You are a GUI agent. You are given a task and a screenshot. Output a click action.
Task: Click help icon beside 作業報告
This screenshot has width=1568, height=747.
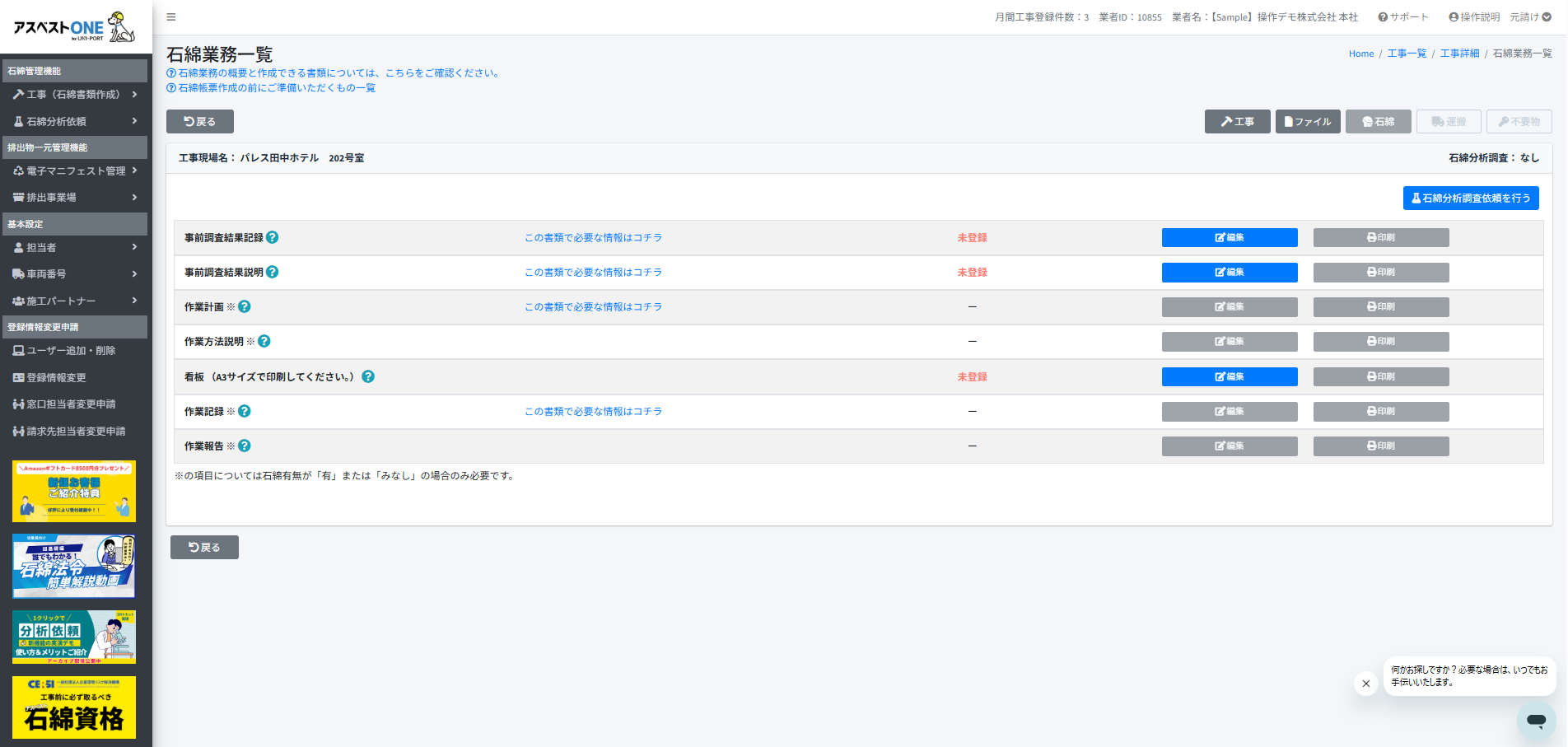[245, 446]
